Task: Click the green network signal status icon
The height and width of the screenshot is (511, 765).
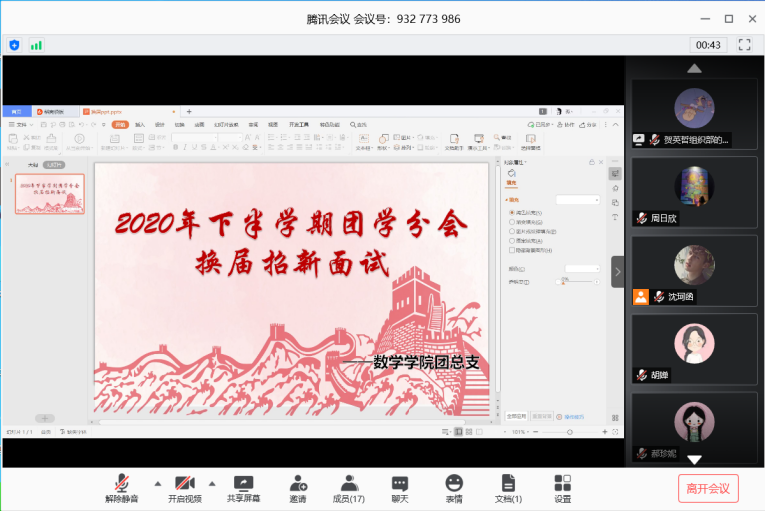Action: [x=36, y=45]
